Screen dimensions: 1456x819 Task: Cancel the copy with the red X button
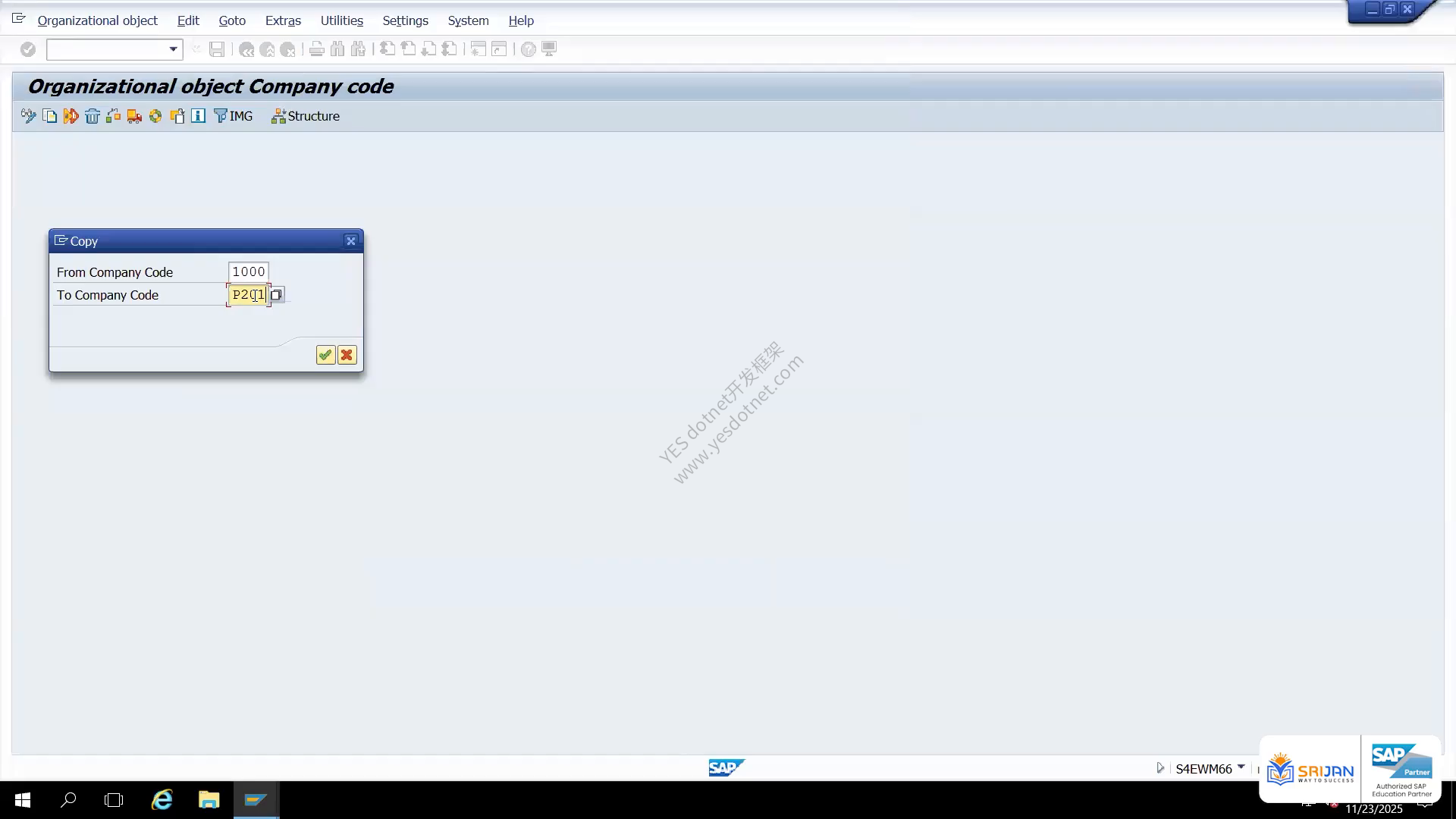pos(347,355)
